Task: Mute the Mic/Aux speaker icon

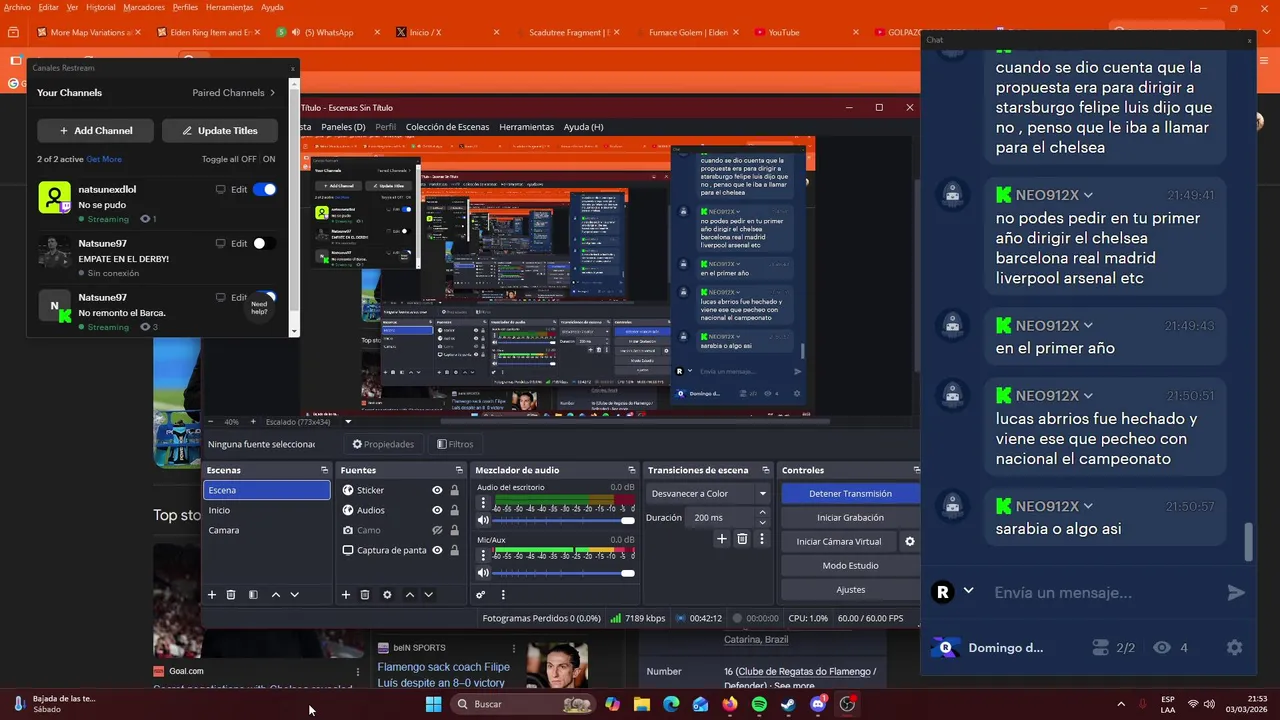Action: click(484, 573)
